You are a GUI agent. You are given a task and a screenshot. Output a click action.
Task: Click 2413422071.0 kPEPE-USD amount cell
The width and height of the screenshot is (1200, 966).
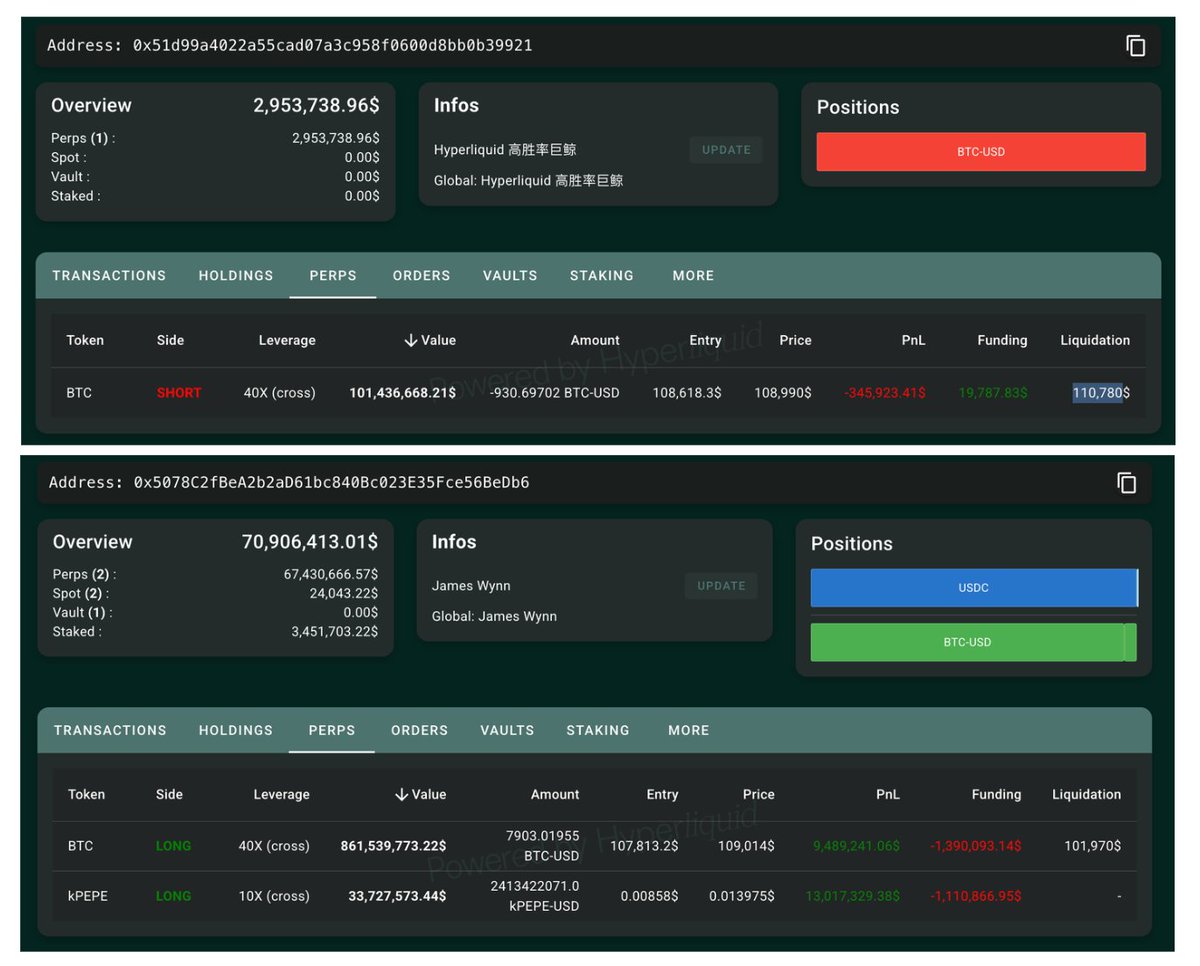535,896
